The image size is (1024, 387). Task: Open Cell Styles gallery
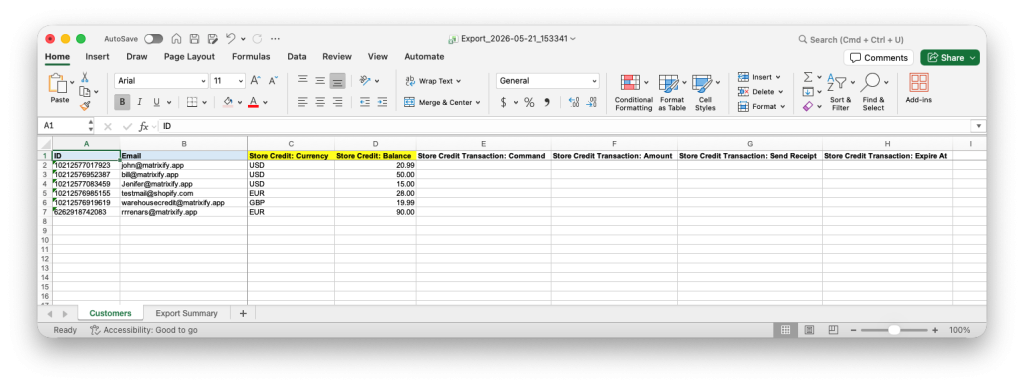click(x=705, y=93)
